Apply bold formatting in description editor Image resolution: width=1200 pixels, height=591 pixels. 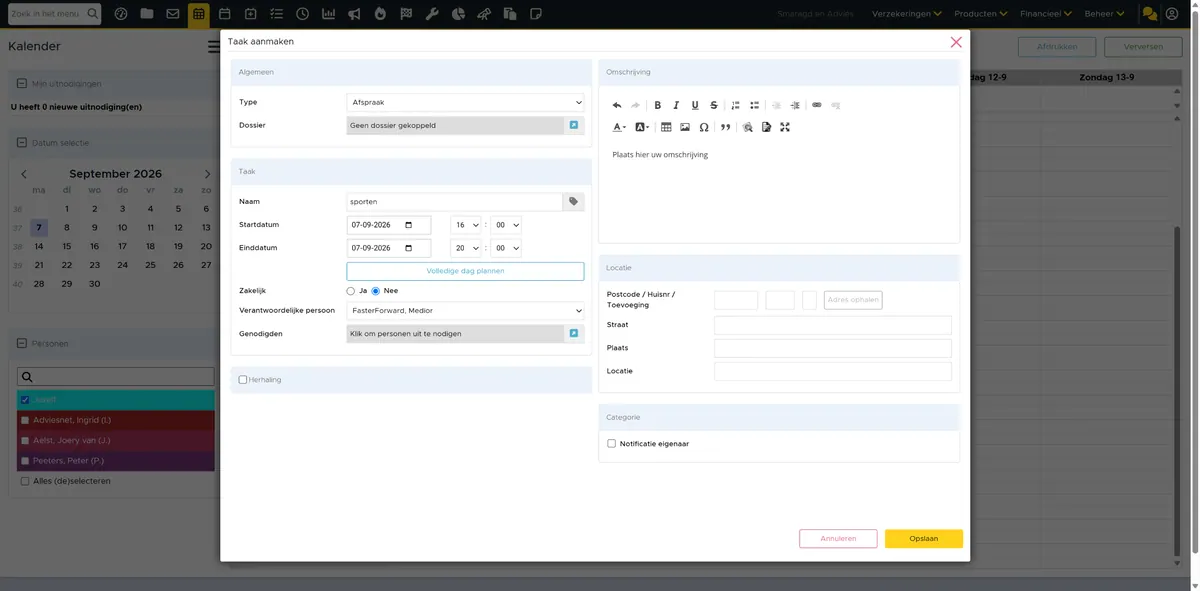coord(657,105)
